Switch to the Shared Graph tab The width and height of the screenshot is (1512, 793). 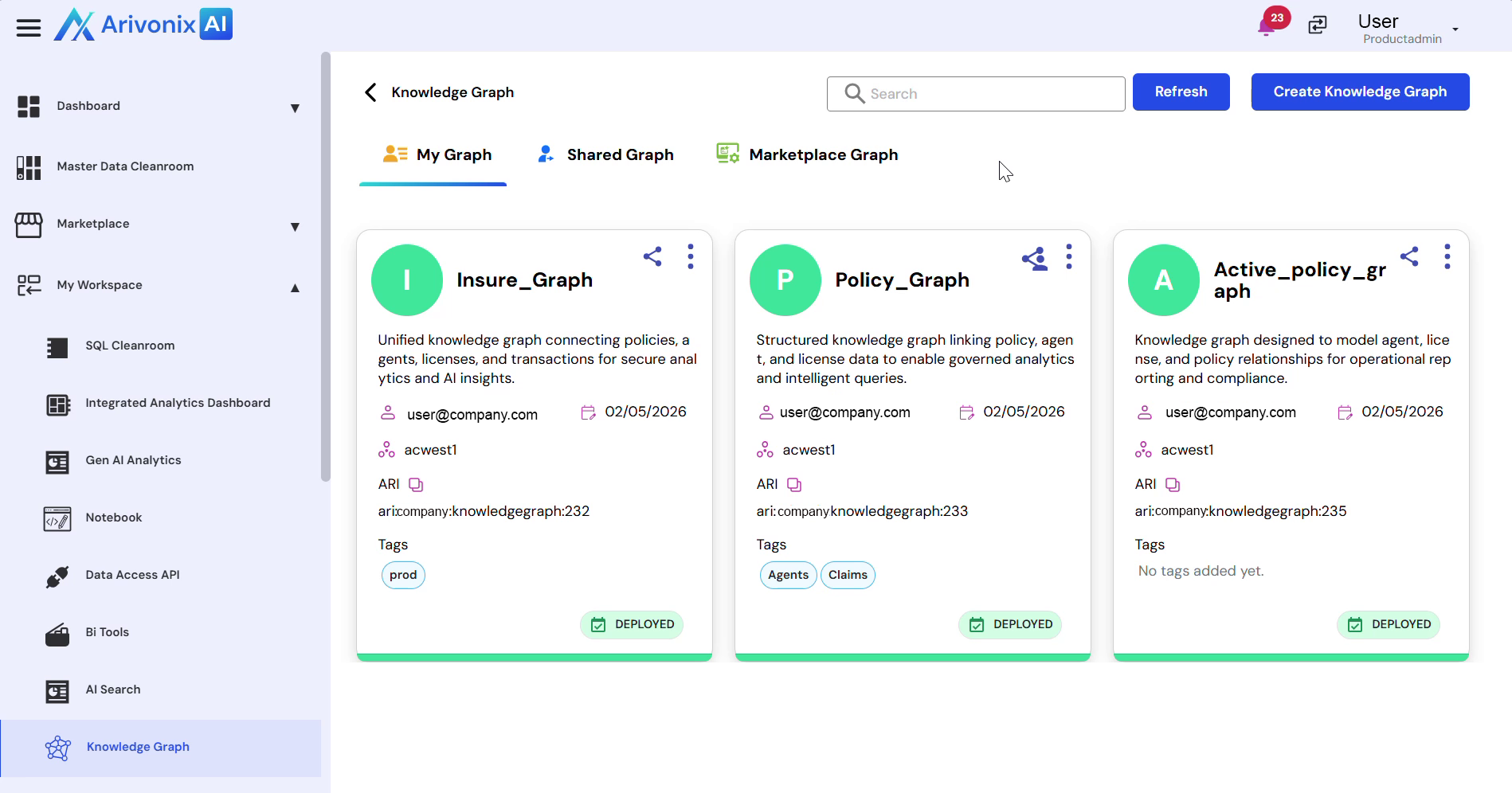[606, 155]
